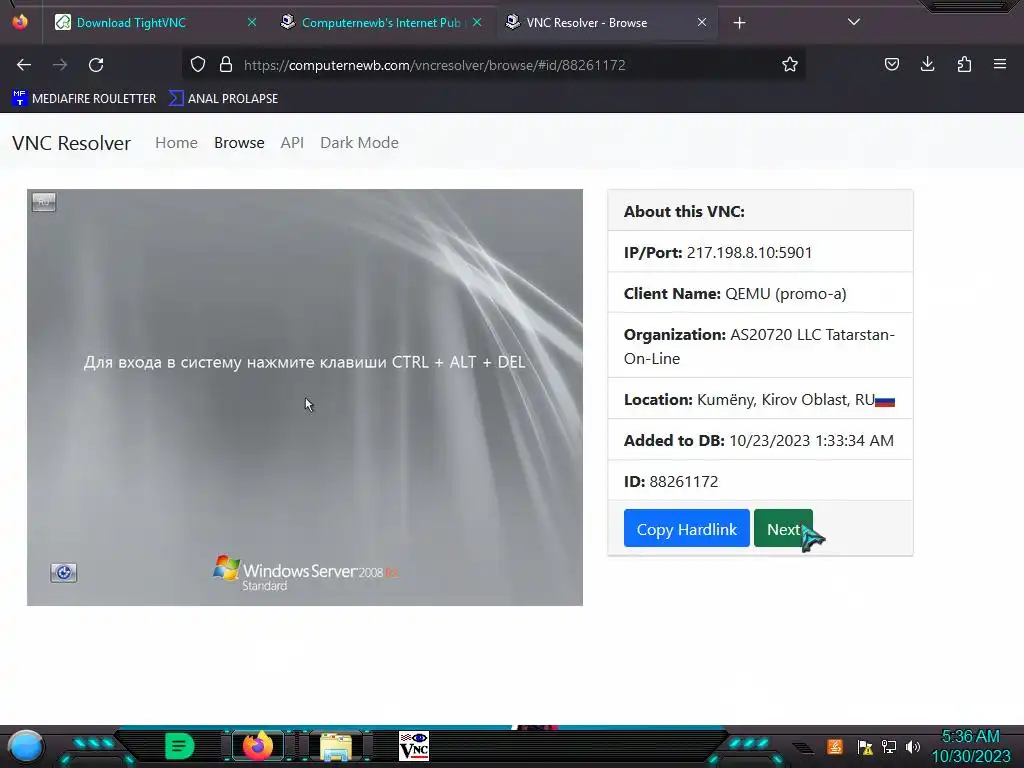Click the Firefox logo at top-left
This screenshot has width=1024, height=768.
(20, 22)
